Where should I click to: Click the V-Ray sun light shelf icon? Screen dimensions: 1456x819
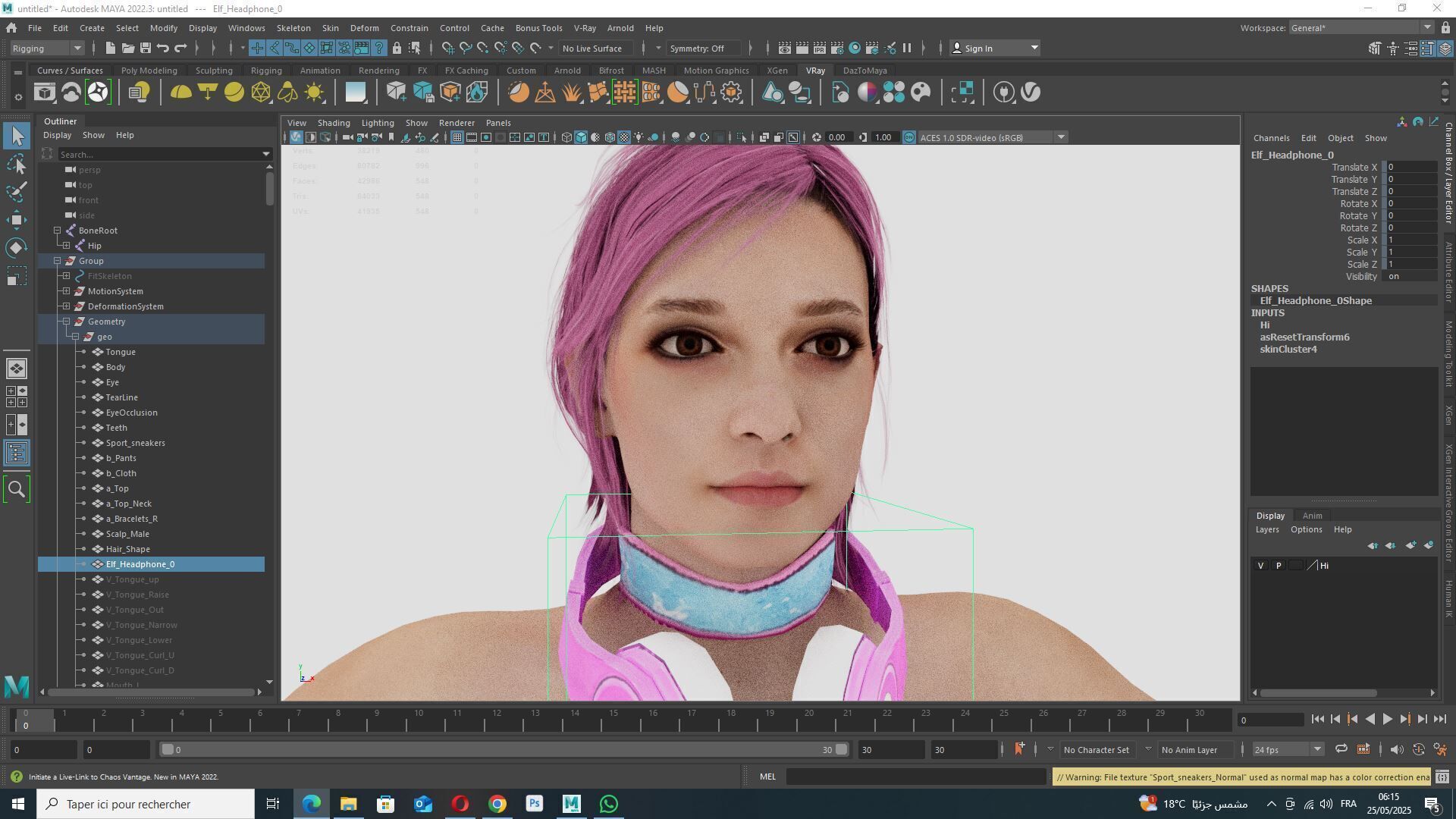coord(314,93)
